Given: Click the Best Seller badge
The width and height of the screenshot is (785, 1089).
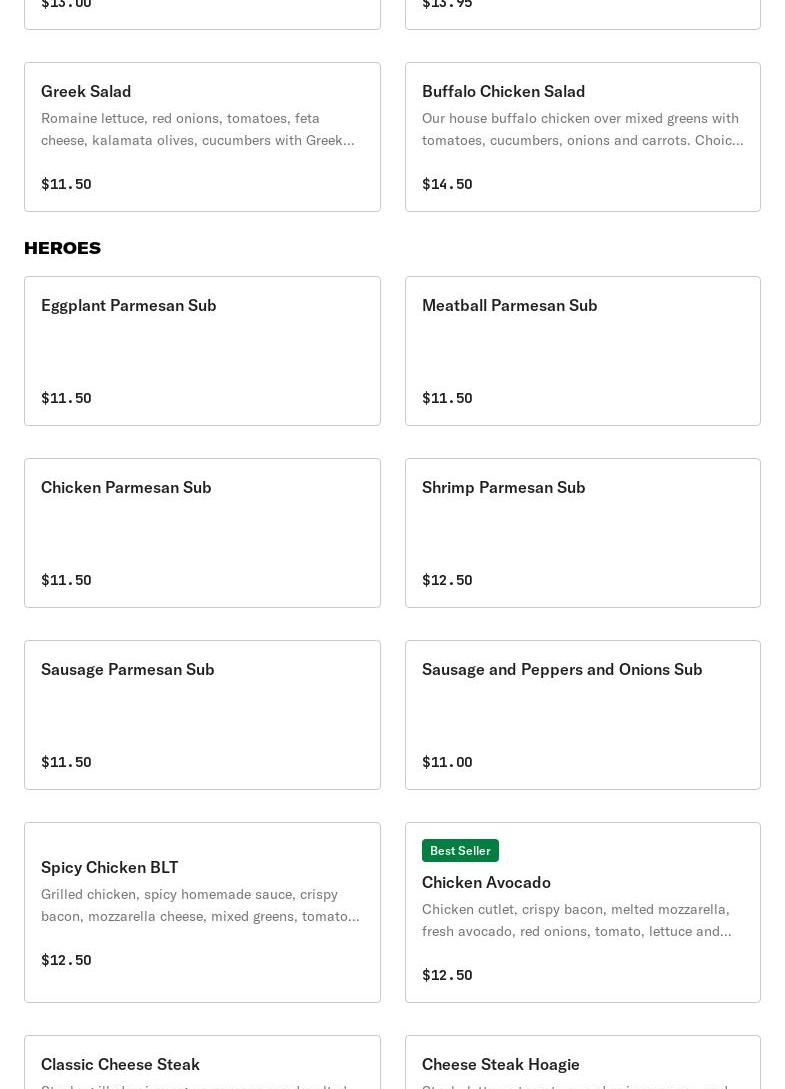Looking at the screenshot, I should coord(460,850).
